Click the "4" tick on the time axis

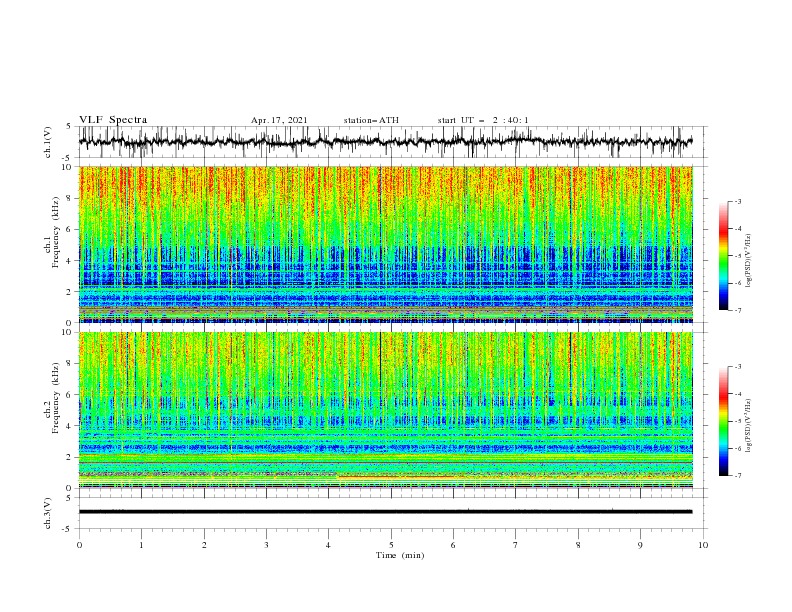coord(328,545)
